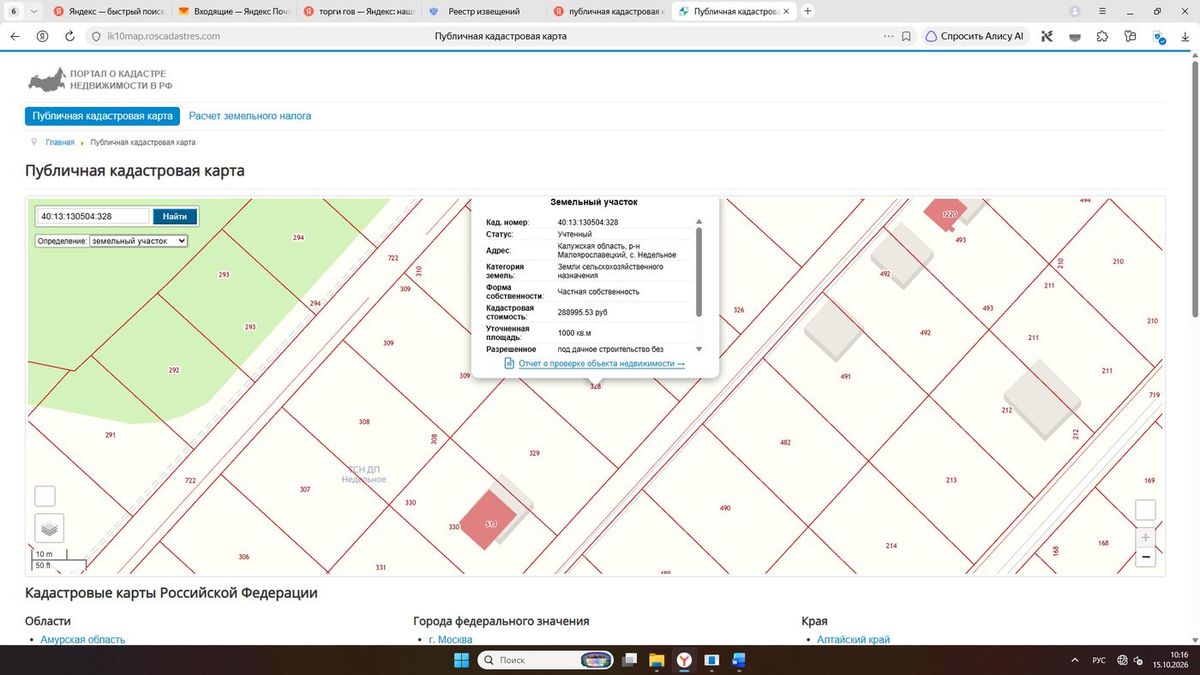
Task: Reload the current page
Action: coord(70,36)
